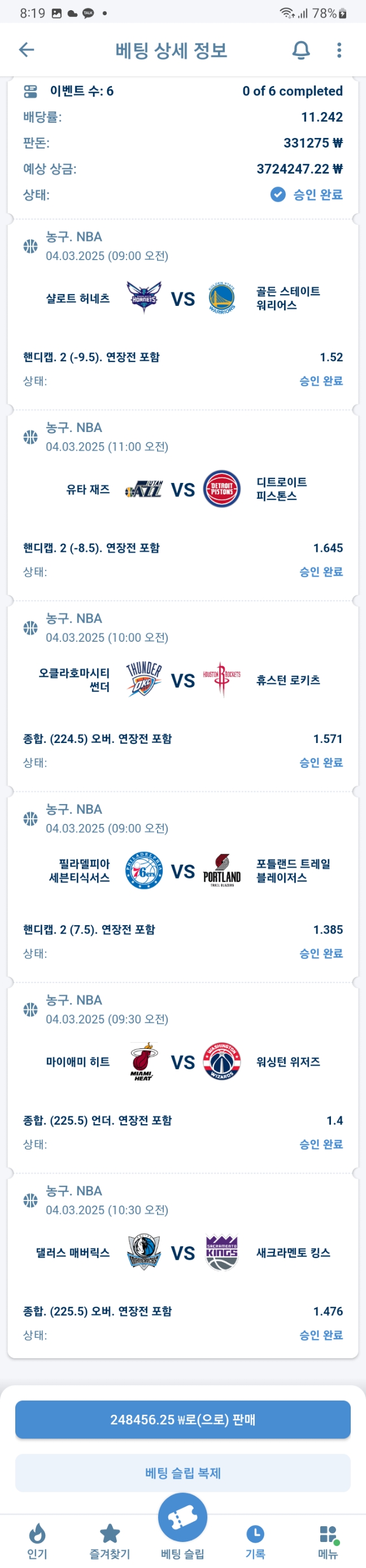
Task: Open notifications bell icon
Action: pos(301,50)
